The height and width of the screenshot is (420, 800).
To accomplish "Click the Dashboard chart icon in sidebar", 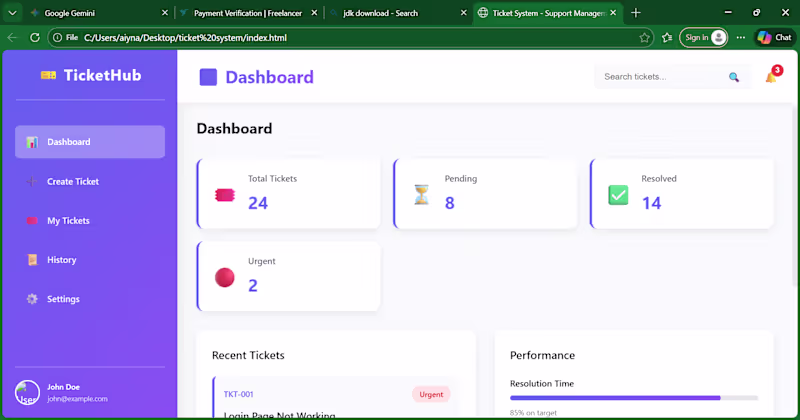I will [x=32, y=142].
